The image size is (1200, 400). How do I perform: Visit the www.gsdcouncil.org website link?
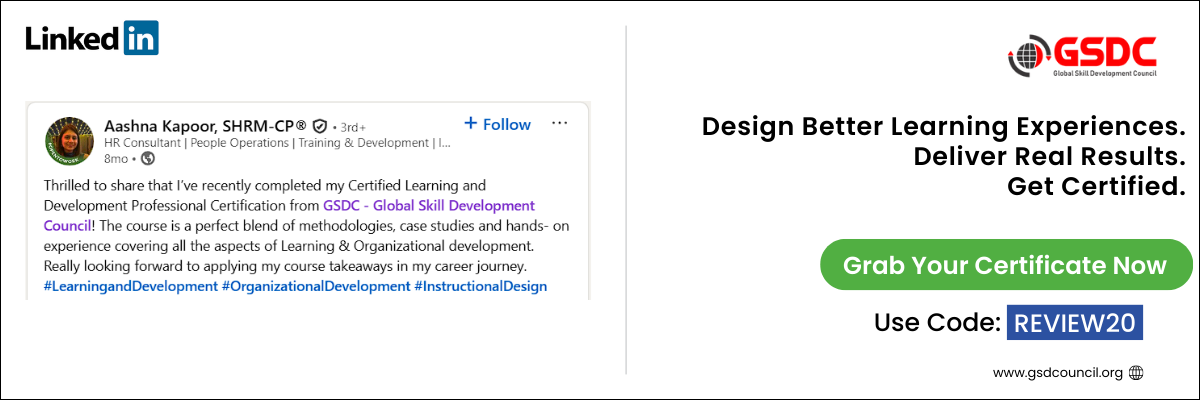(x=1058, y=373)
